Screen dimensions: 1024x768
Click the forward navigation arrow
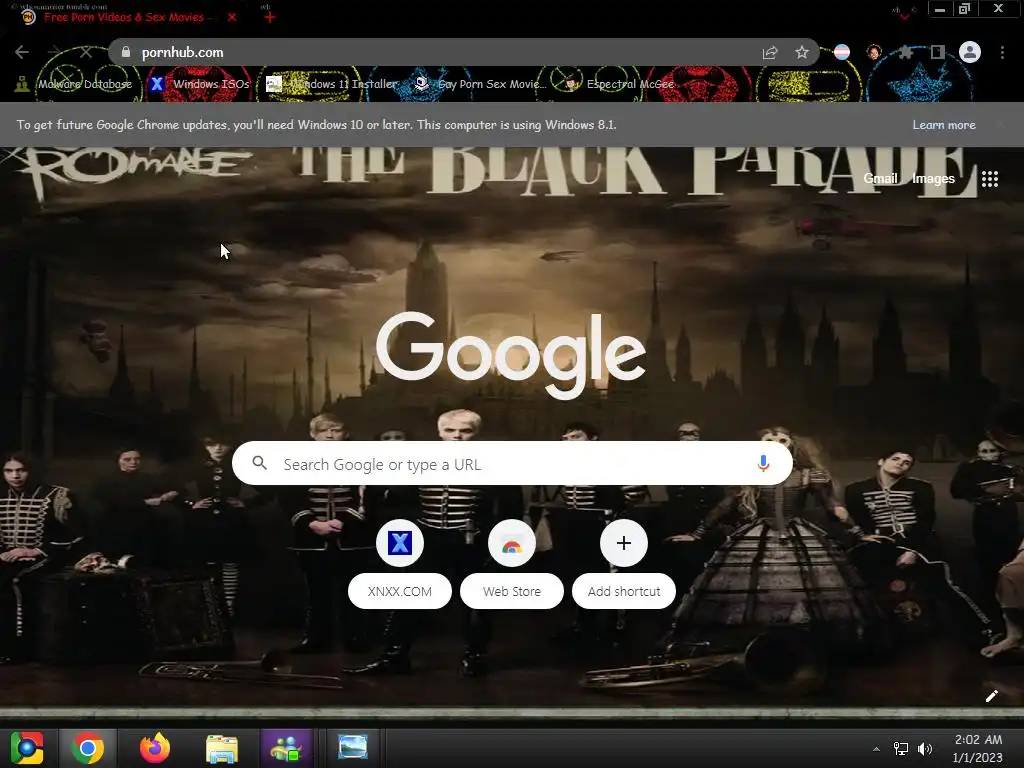[54, 52]
